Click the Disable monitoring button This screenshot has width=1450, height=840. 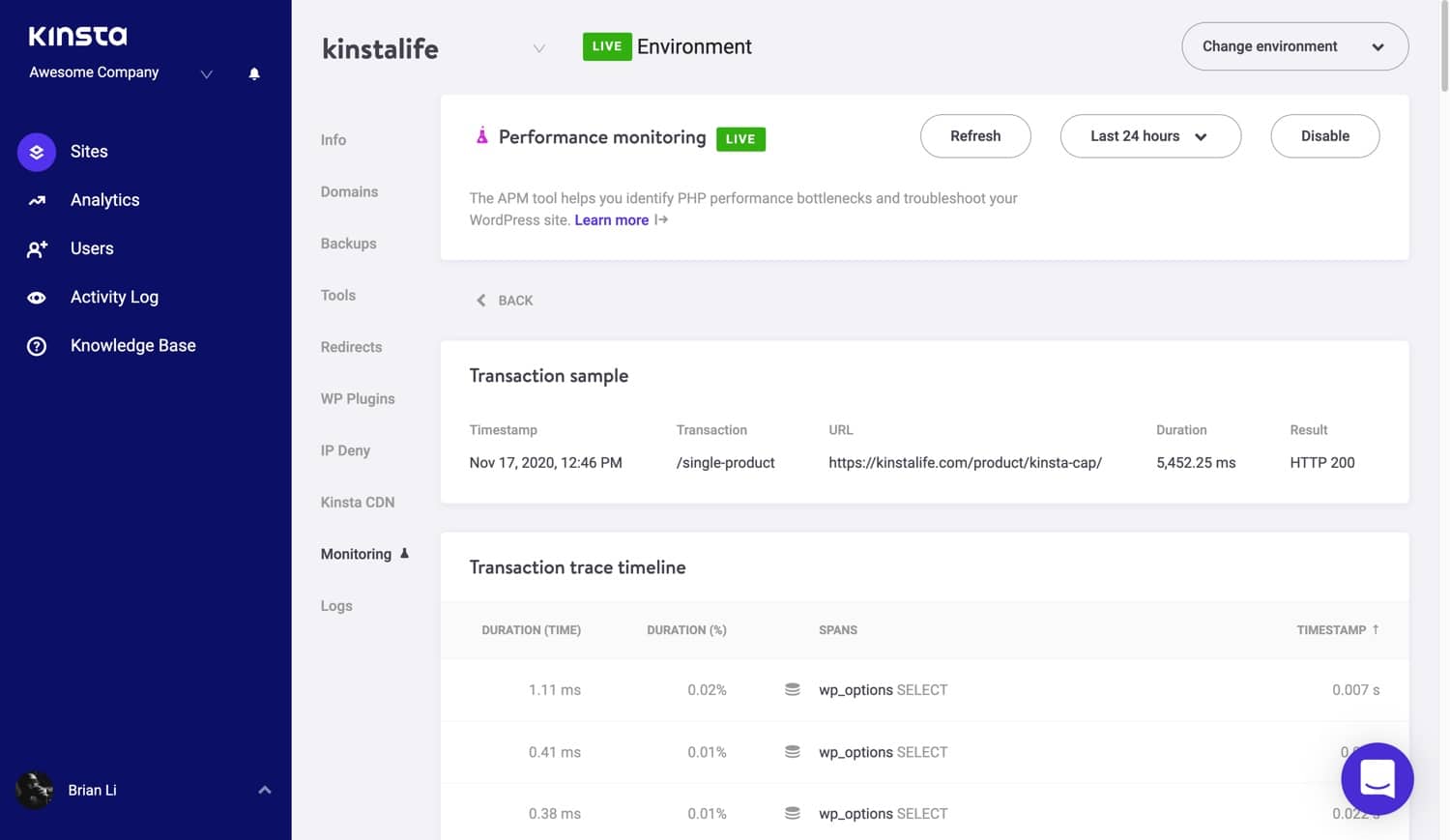(1325, 136)
